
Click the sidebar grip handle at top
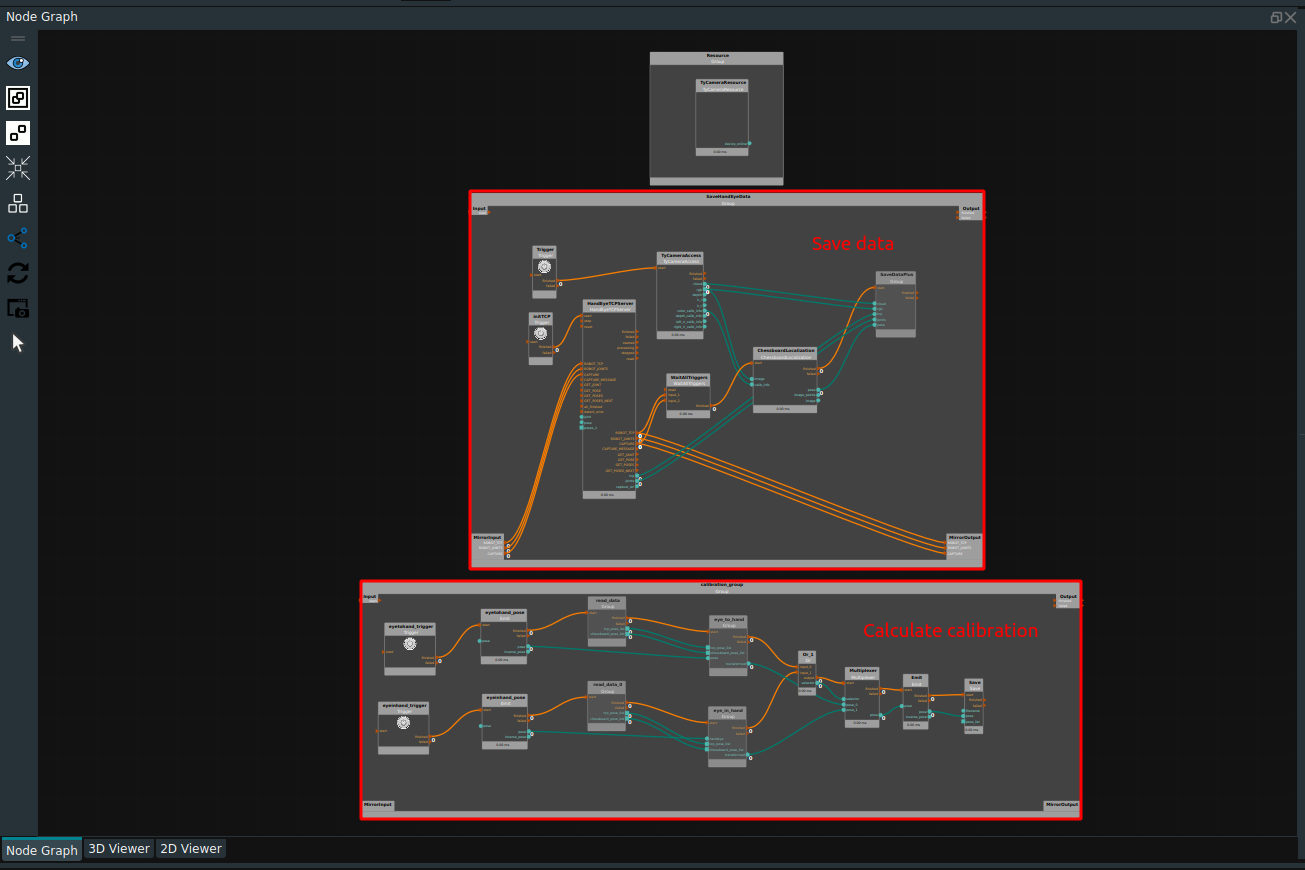(x=18, y=39)
